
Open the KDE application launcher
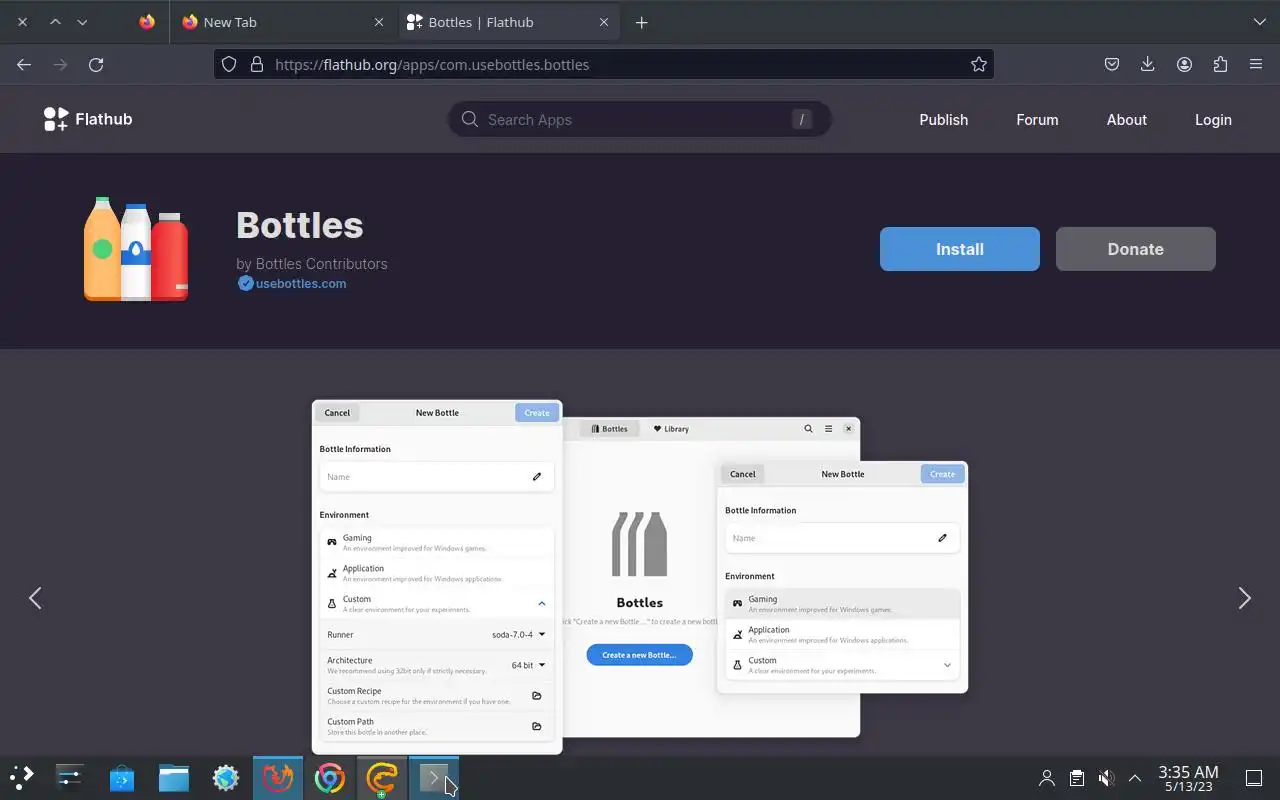tap(22, 777)
